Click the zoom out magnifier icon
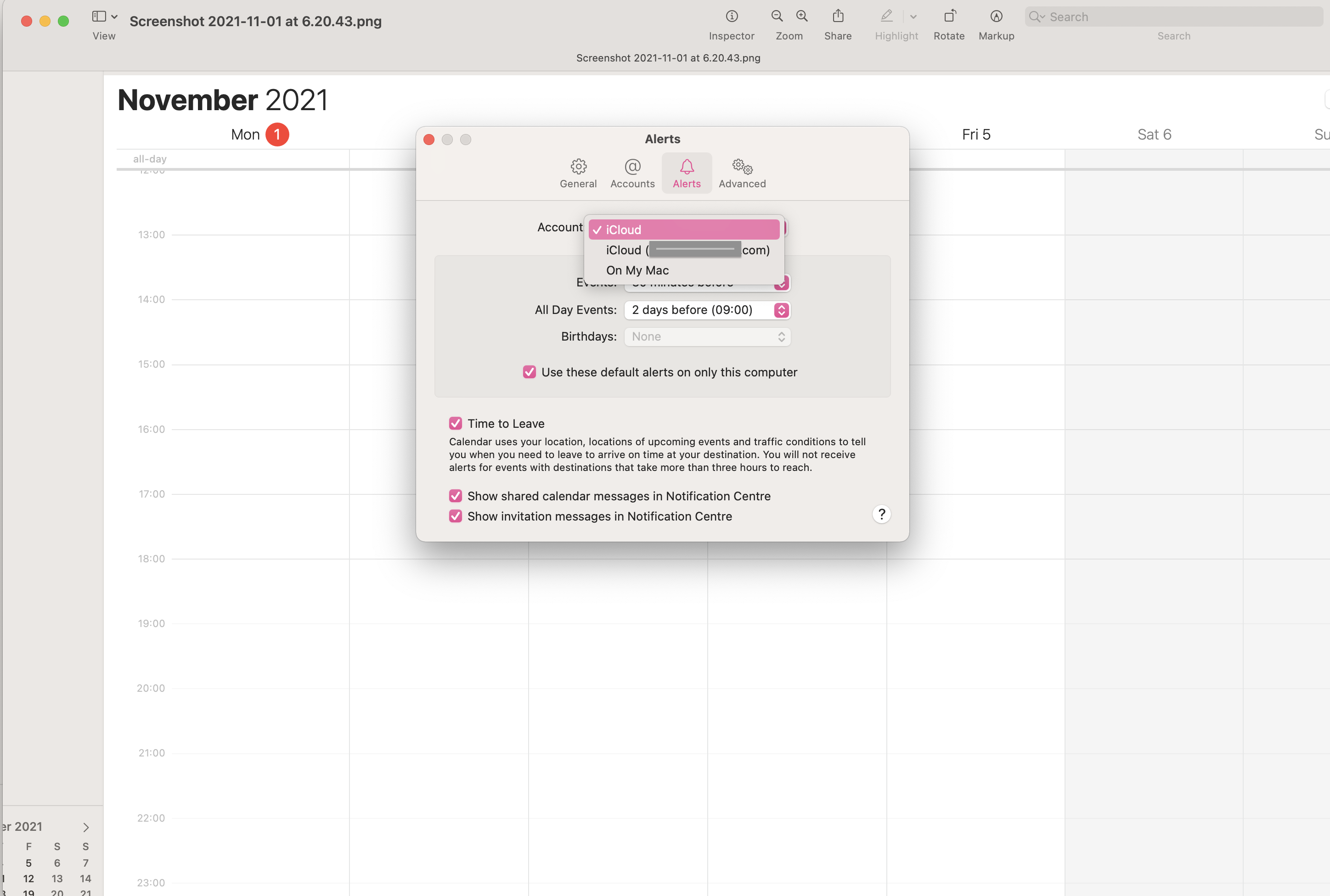Viewport: 1330px width, 896px height. [x=777, y=17]
